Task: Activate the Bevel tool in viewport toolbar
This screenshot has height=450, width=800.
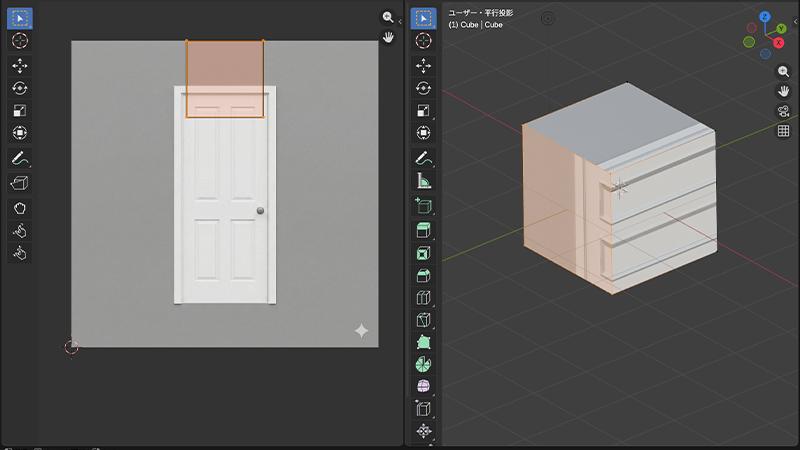Action: 423,275
